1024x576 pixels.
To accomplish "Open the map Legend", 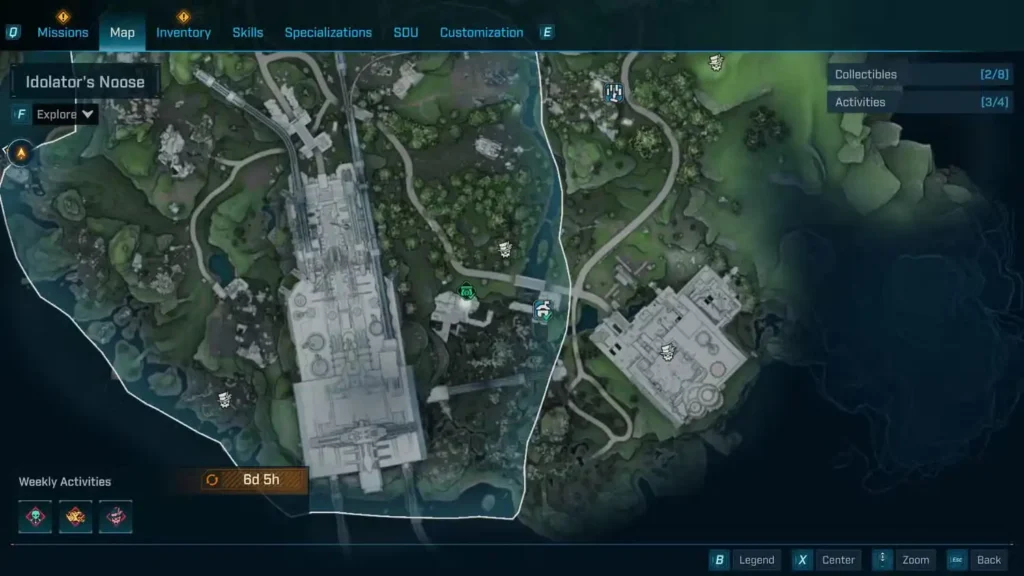I will coord(756,560).
